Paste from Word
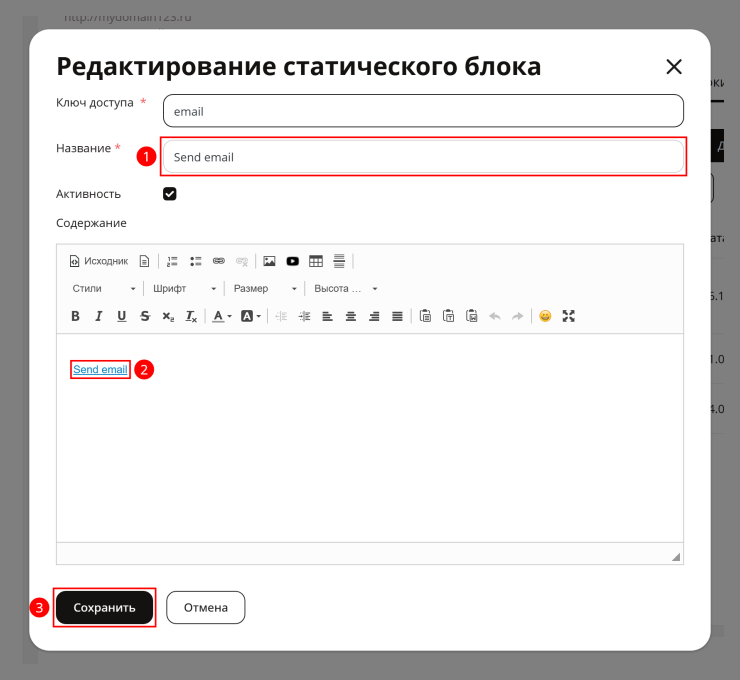 (471, 316)
